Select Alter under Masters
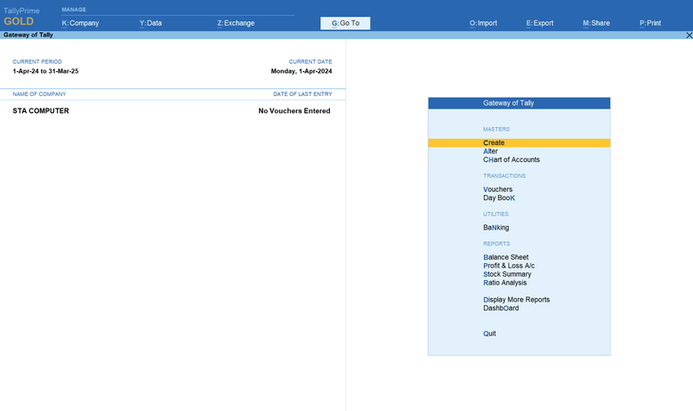 tap(490, 151)
